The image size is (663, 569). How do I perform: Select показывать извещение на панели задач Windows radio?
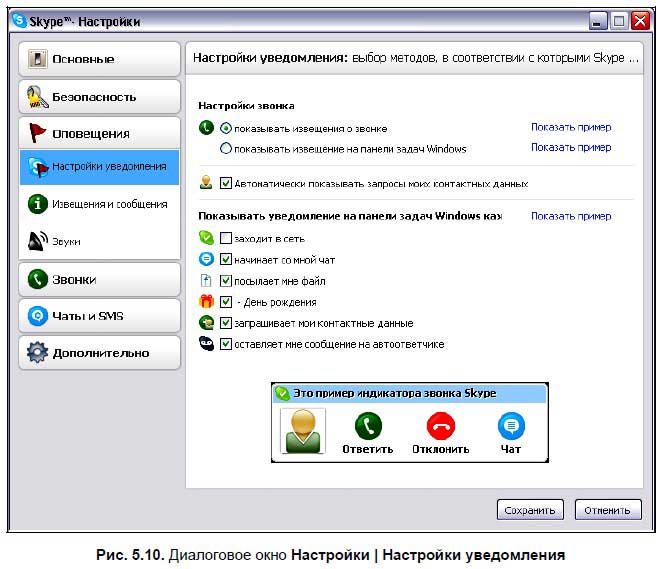pyautogui.click(x=226, y=148)
